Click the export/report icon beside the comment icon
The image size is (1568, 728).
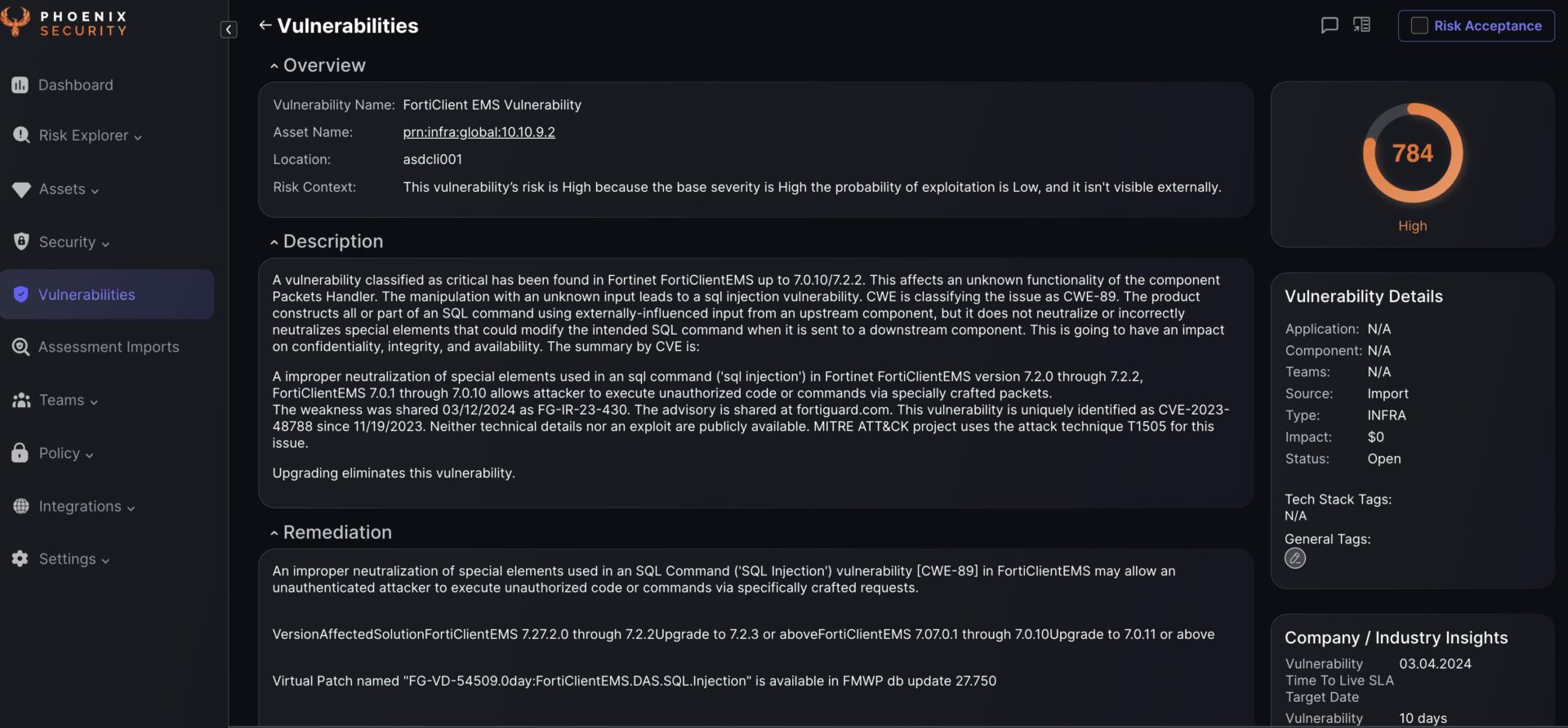click(1361, 24)
